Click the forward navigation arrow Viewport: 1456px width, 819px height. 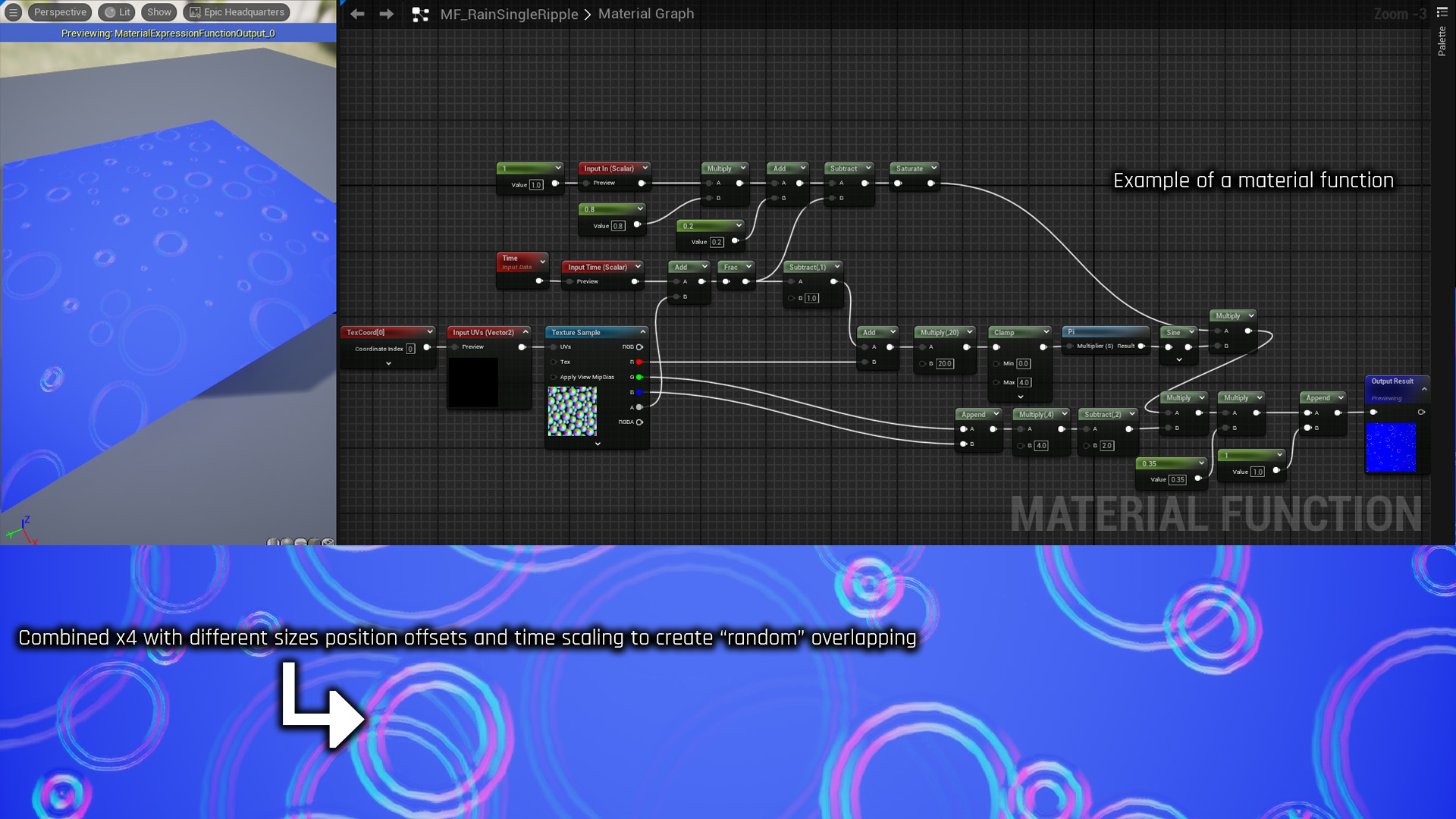click(x=386, y=14)
